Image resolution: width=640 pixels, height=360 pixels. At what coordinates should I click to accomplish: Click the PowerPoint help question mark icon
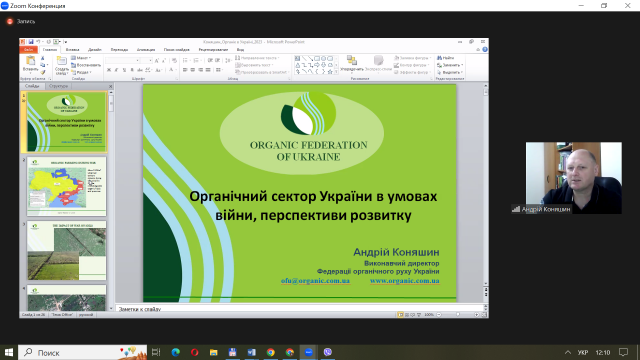click(484, 49)
